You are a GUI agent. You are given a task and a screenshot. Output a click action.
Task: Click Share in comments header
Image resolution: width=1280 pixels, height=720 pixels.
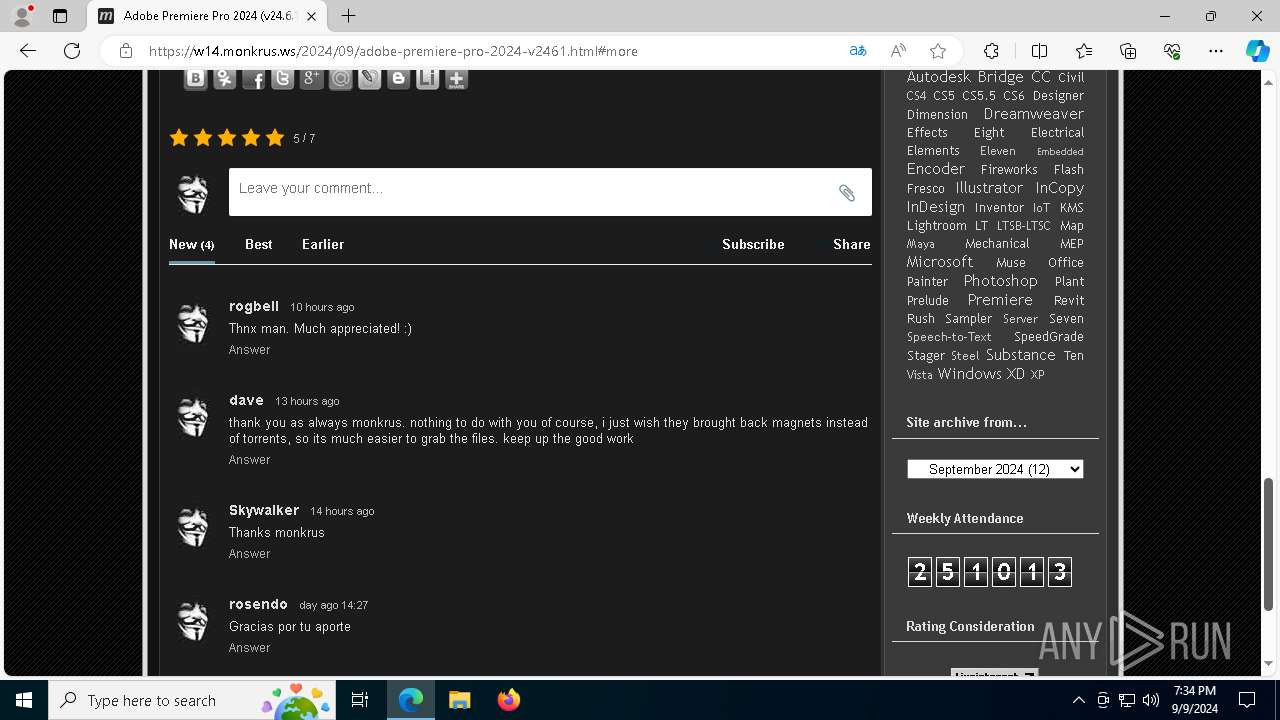coord(852,244)
